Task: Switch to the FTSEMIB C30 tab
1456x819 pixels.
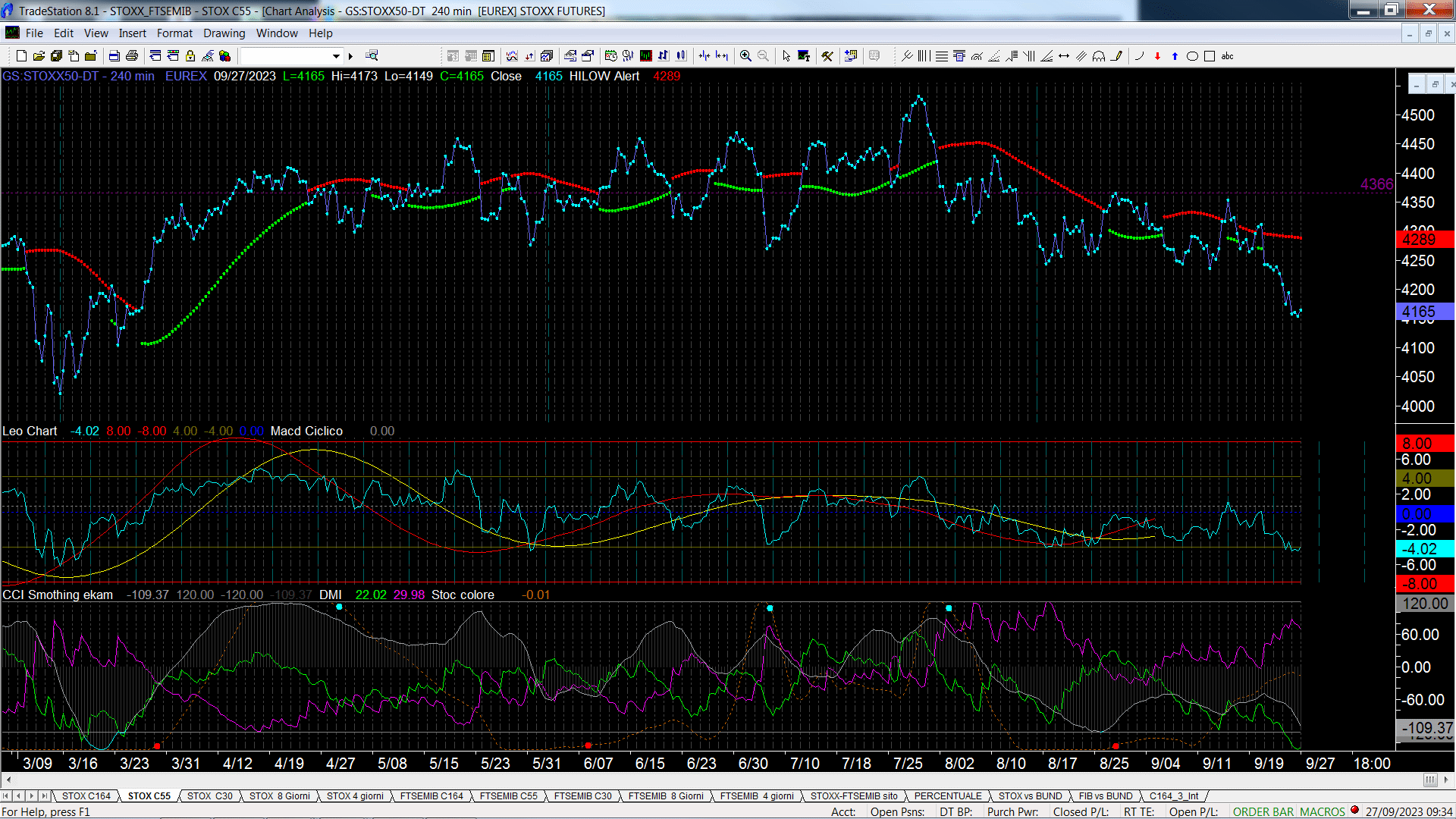Action: (x=582, y=796)
